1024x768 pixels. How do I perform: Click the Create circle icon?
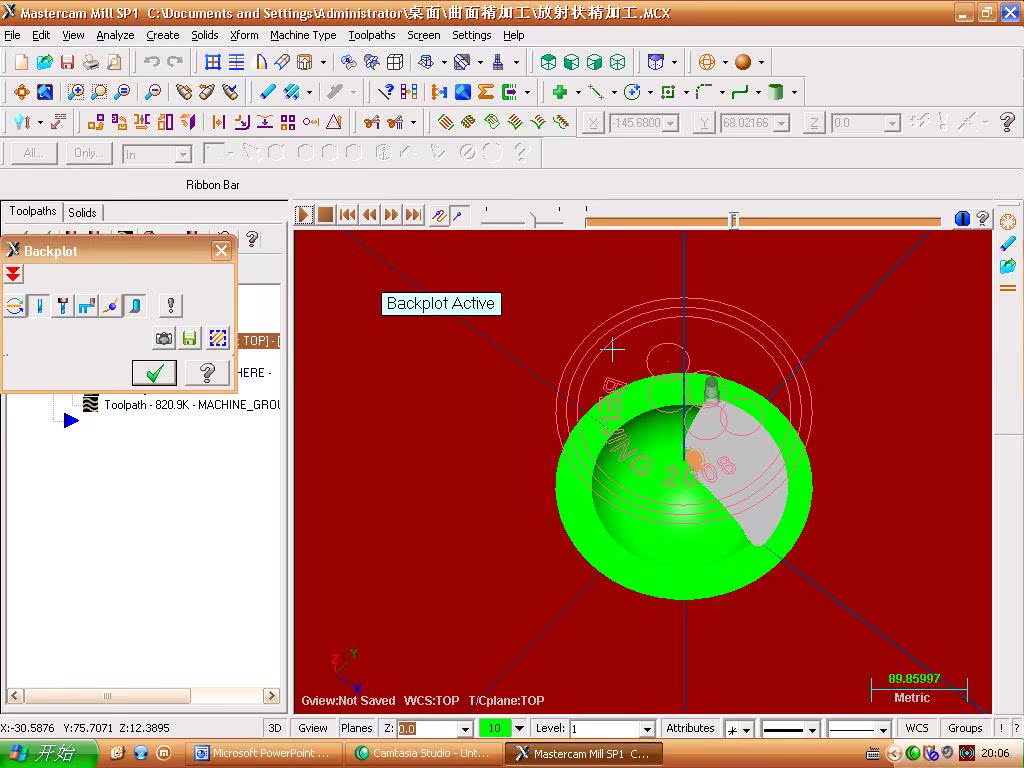632,92
